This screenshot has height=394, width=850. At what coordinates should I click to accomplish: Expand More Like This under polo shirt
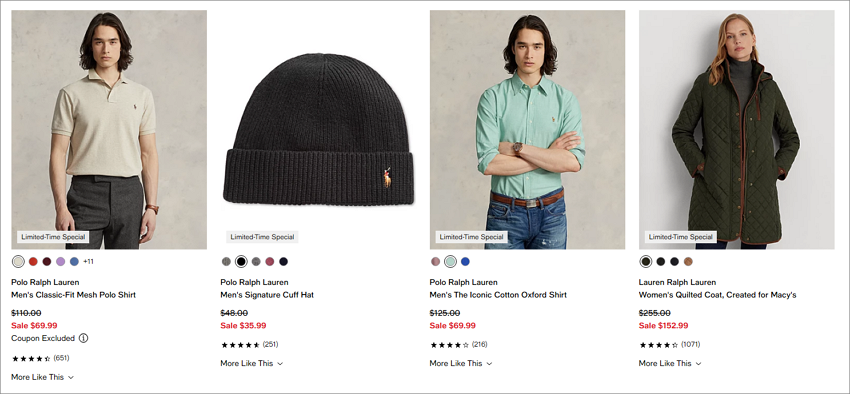[x=42, y=377]
